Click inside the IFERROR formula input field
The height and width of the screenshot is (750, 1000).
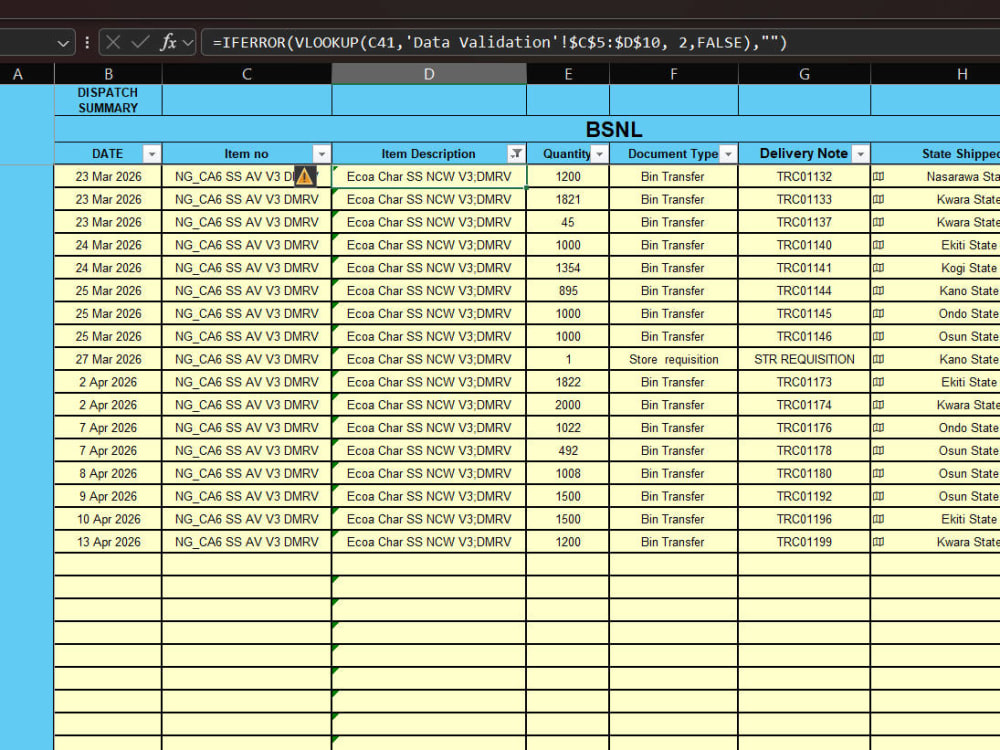599,43
